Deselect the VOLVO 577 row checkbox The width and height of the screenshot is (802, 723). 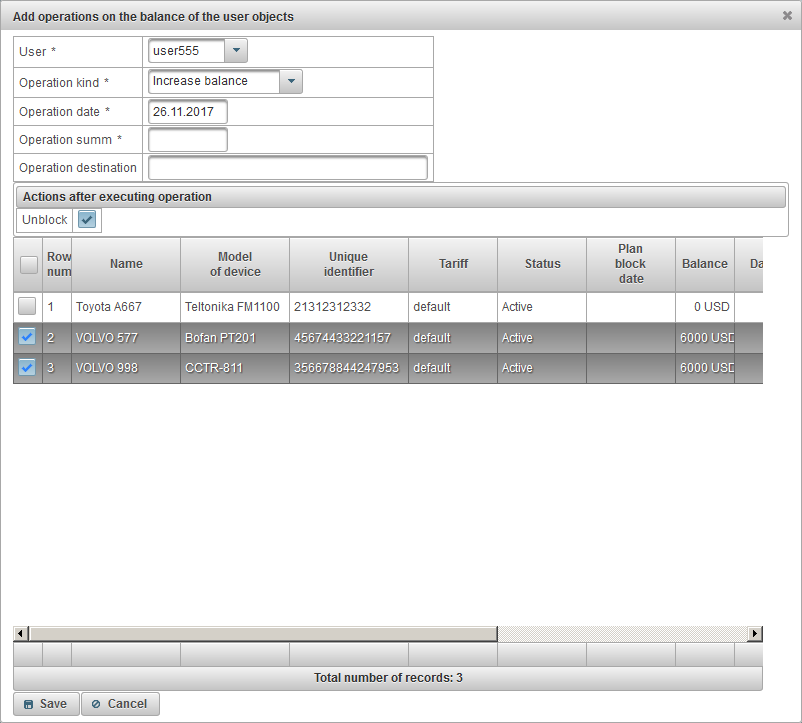click(x=27, y=337)
